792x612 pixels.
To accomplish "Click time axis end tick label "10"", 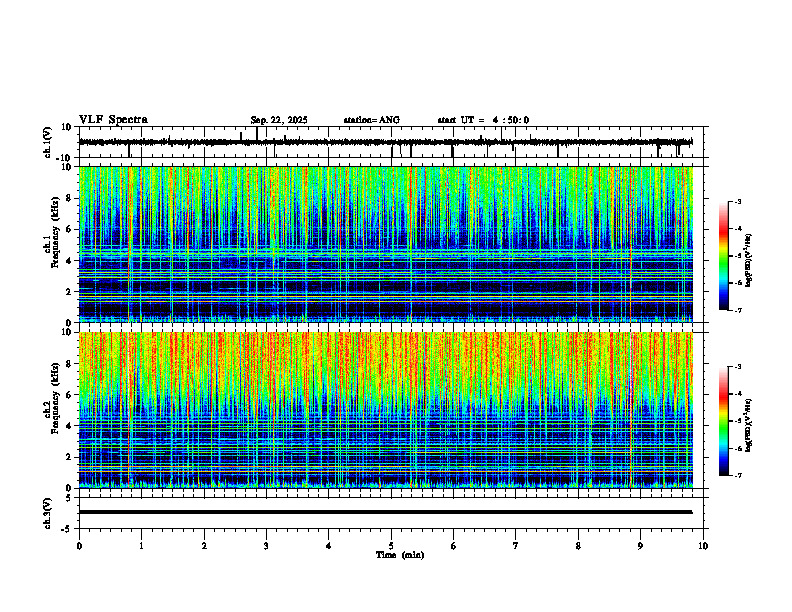I will coord(703,546).
